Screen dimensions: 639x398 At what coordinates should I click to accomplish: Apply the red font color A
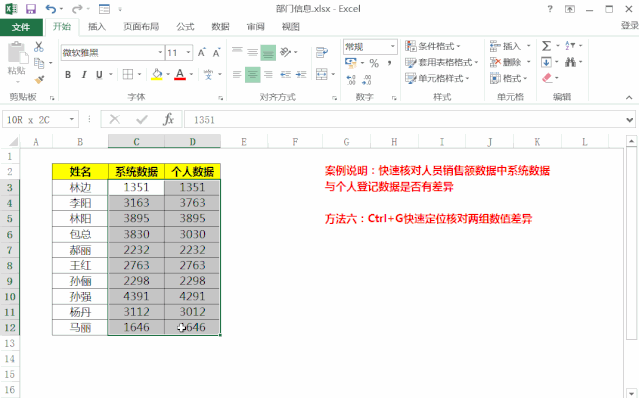[180, 74]
